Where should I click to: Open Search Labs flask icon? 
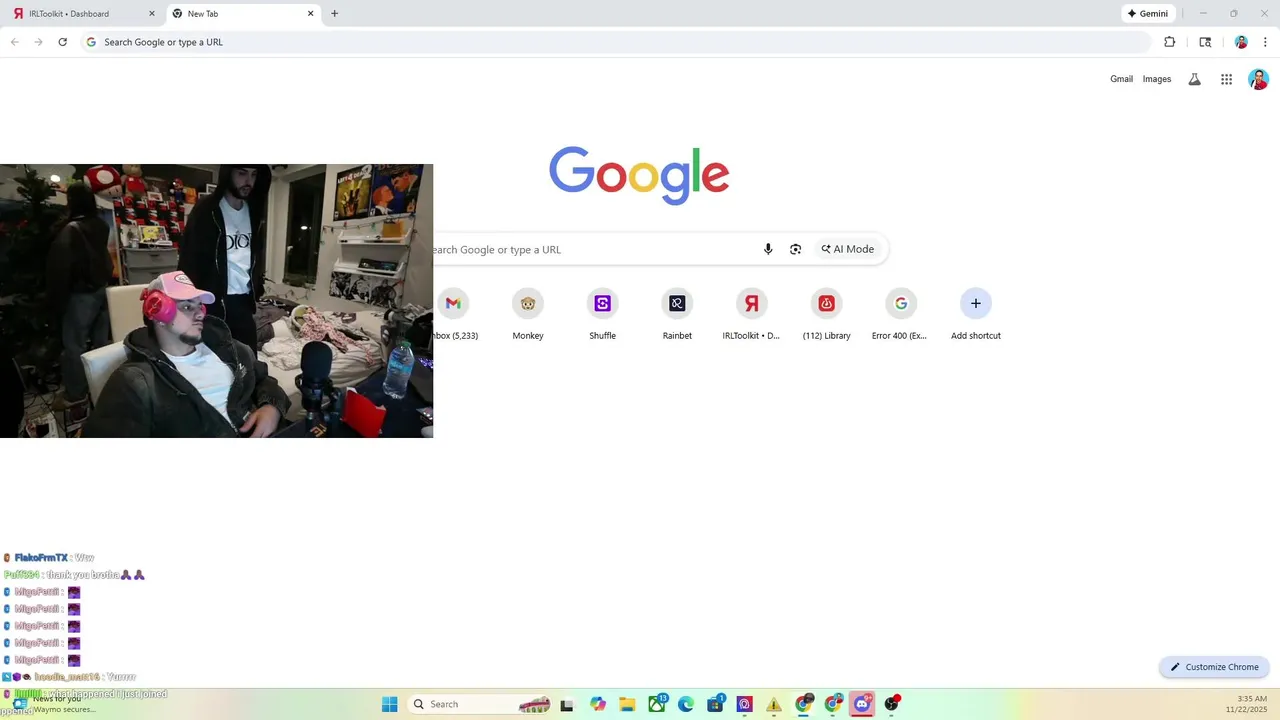[x=1194, y=79]
